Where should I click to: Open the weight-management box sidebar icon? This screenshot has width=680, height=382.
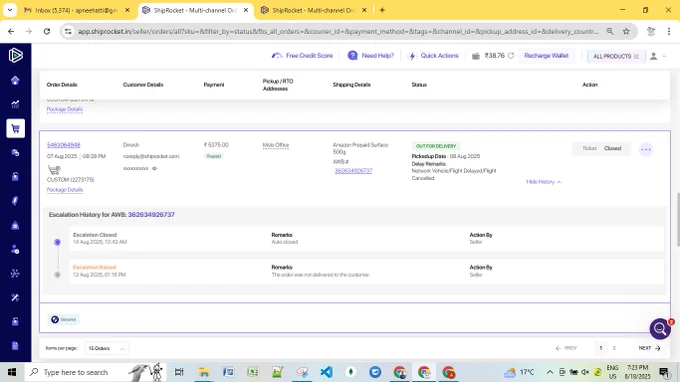pos(15,176)
